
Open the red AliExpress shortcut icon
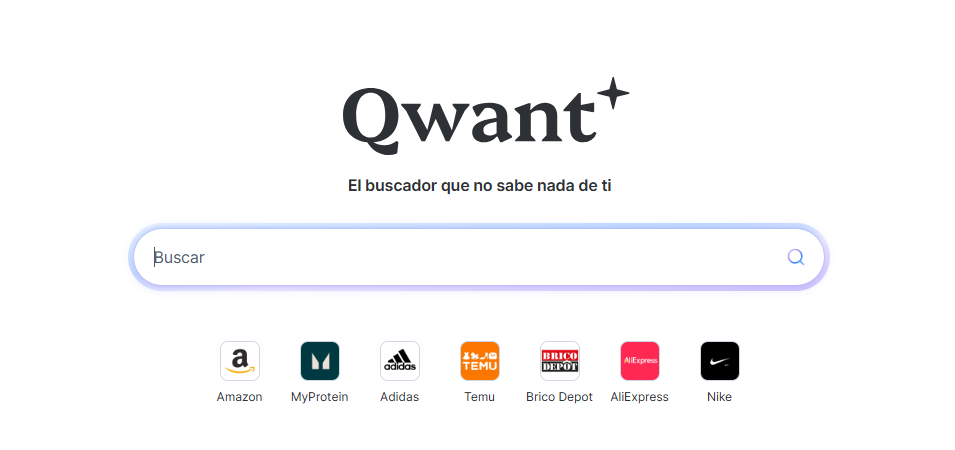pos(640,360)
